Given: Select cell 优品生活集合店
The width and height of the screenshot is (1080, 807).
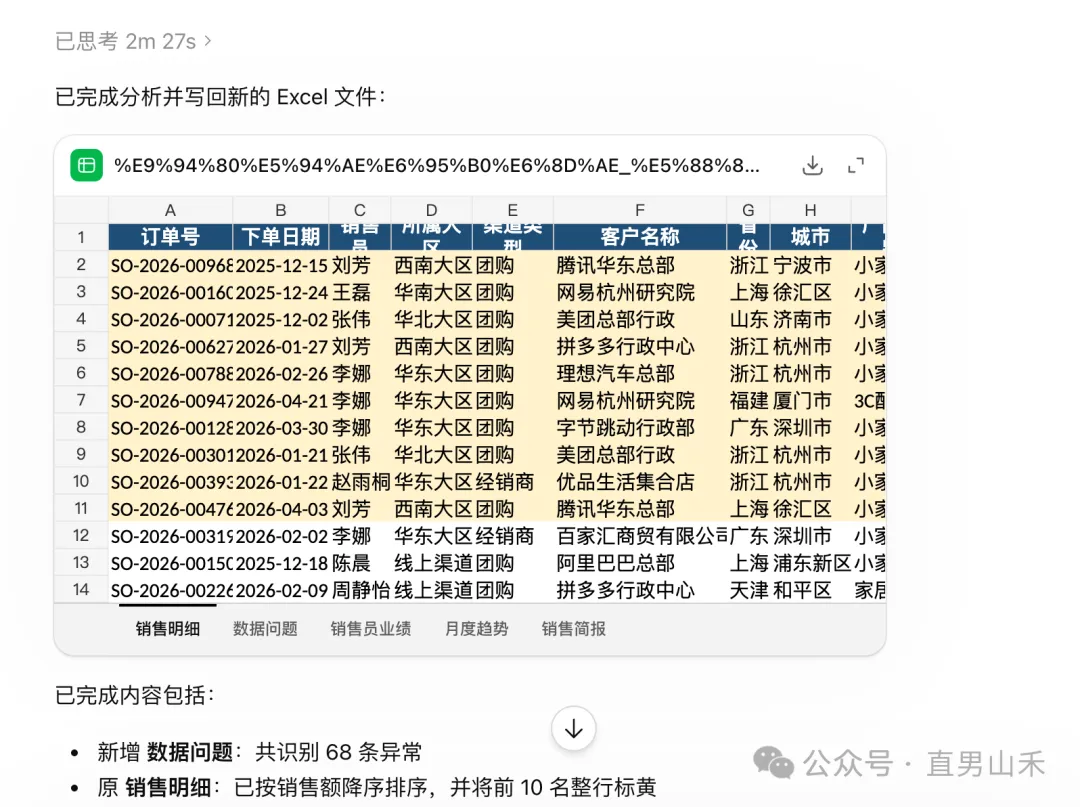Looking at the screenshot, I should click(640, 482).
